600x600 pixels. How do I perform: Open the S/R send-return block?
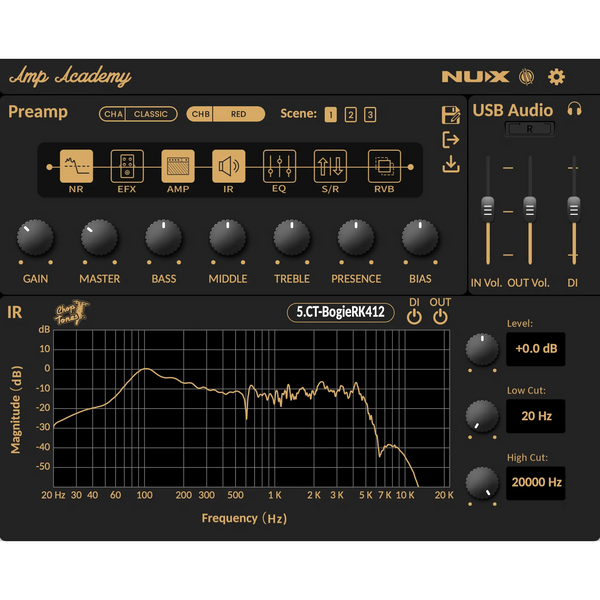pyautogui.click(x=330, y=166)
